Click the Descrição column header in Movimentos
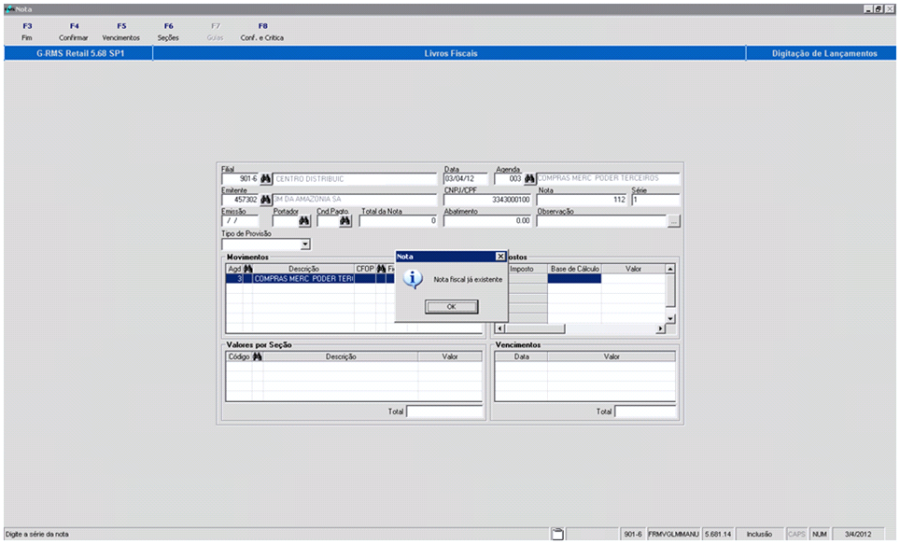Screen dimensions: 900x544 [x=304, y=269]
